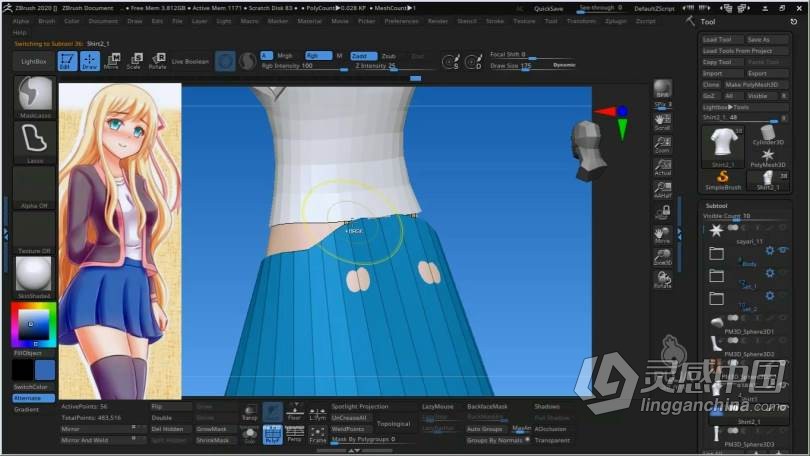This screenshot has height=456, width=810.
Task: Toggle BackfaceMask
Action: (487, 406)
